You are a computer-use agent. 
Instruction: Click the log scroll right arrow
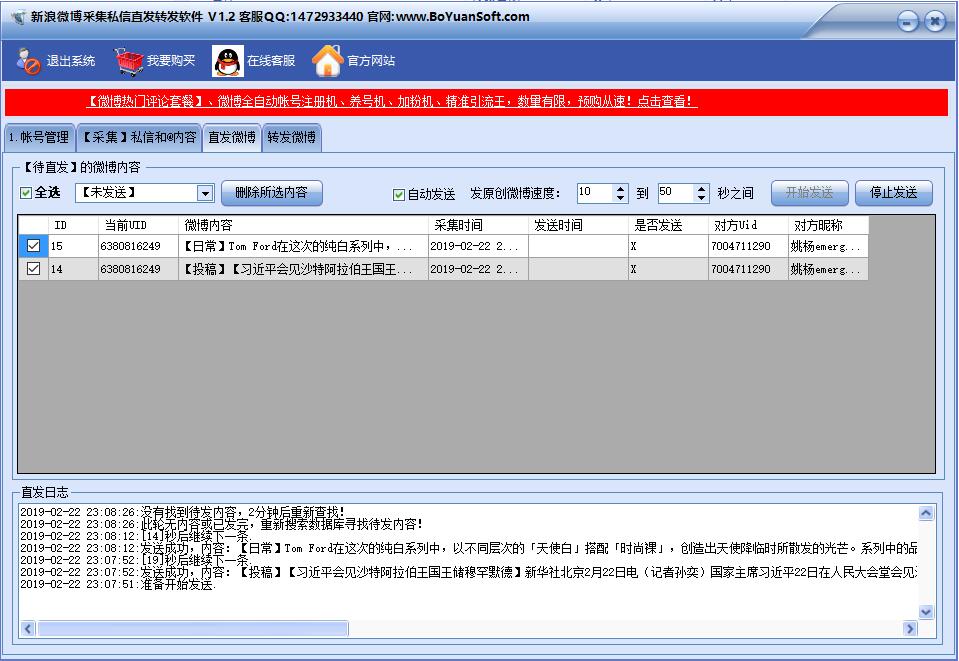pyautogui.click(x=910, y=629)
